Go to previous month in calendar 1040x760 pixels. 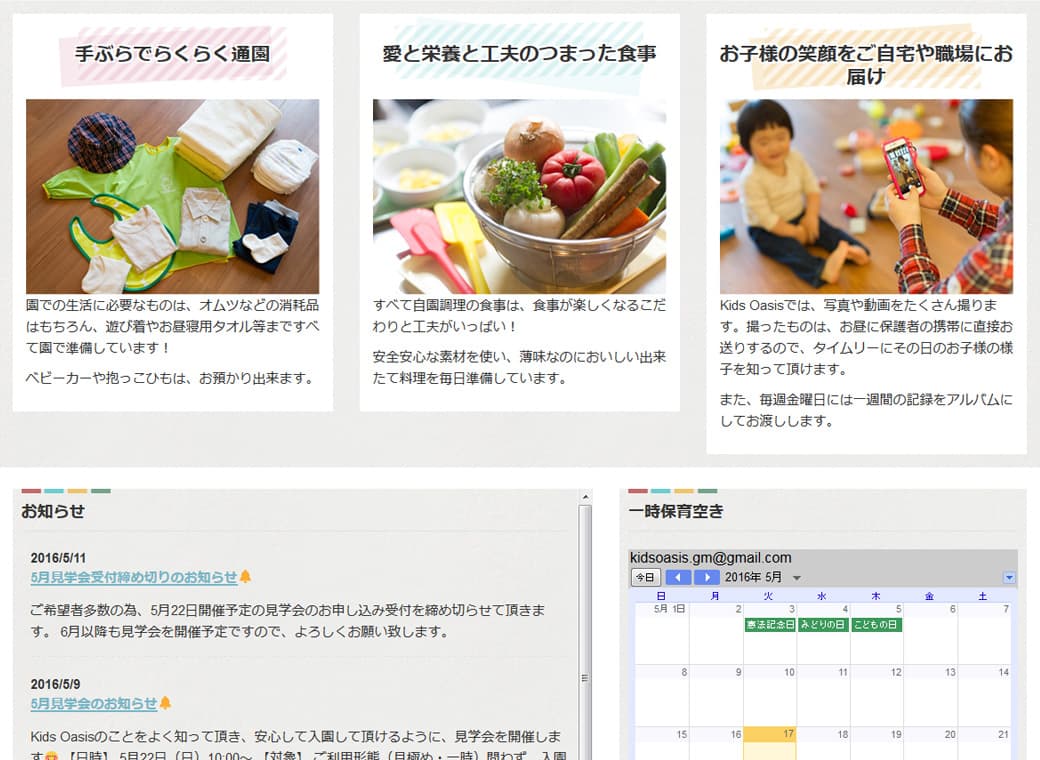tap(678, 577)
